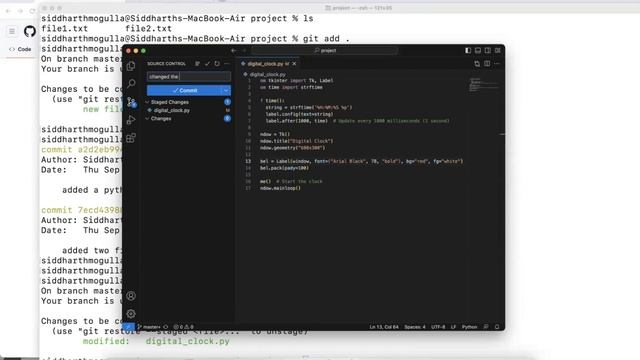
Task: Click the open changes icon in editor toolbar
Action: pyautogui.click(x=477, y=64)
